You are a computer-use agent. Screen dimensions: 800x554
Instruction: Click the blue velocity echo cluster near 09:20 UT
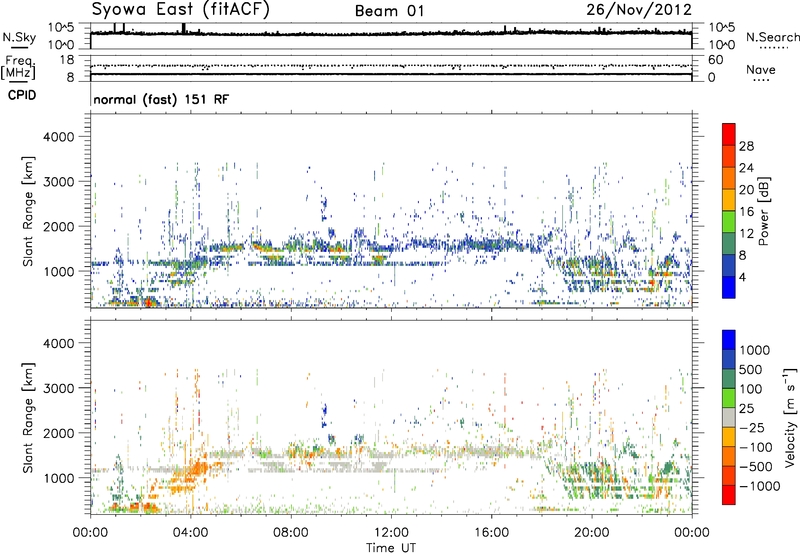(324, 414)
